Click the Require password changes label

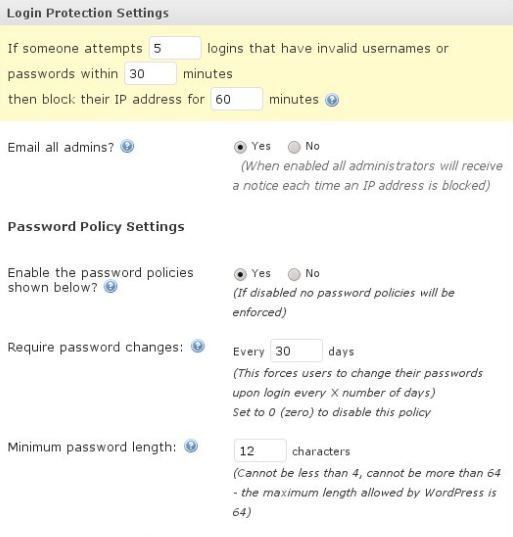[96, 347]
